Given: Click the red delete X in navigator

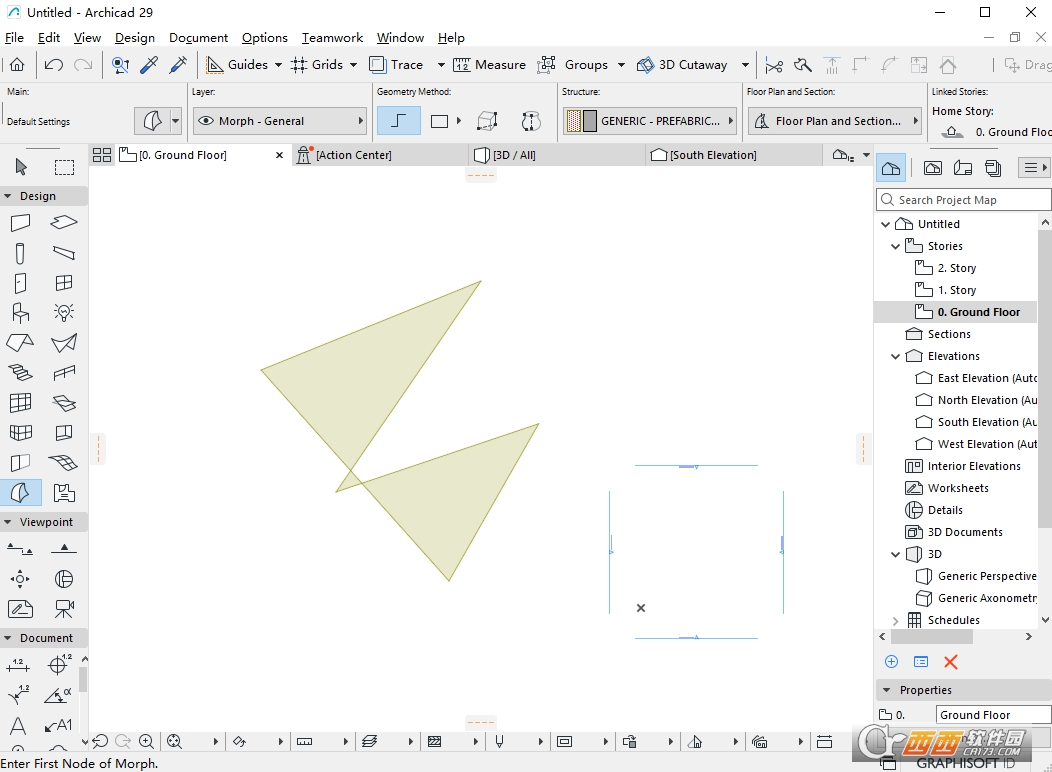Looking at the screenshot, I should coord(951,662).
